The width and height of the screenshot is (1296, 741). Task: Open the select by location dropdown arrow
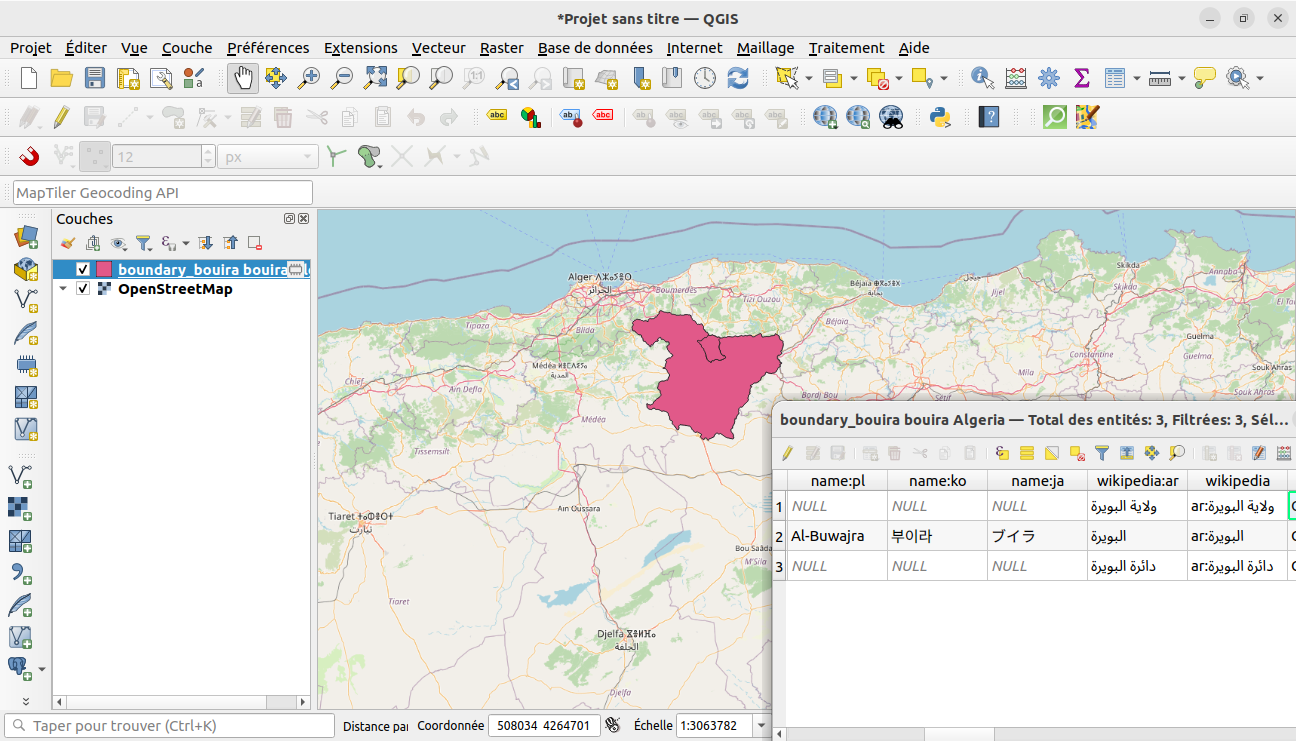coord(943,78)
